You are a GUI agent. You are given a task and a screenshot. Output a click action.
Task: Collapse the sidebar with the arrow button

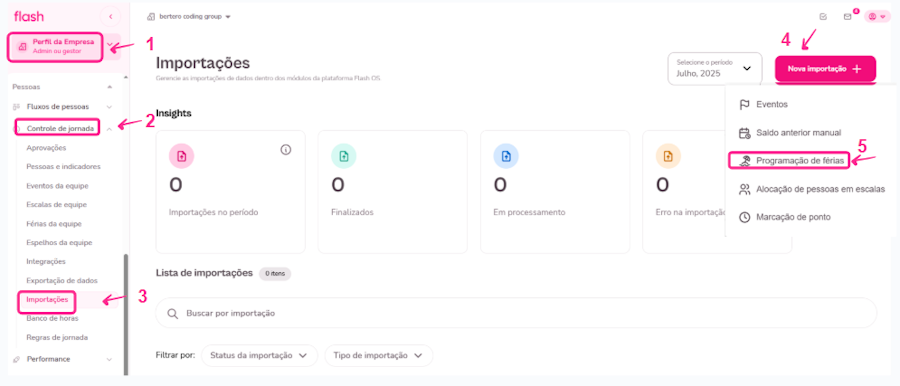110,17
